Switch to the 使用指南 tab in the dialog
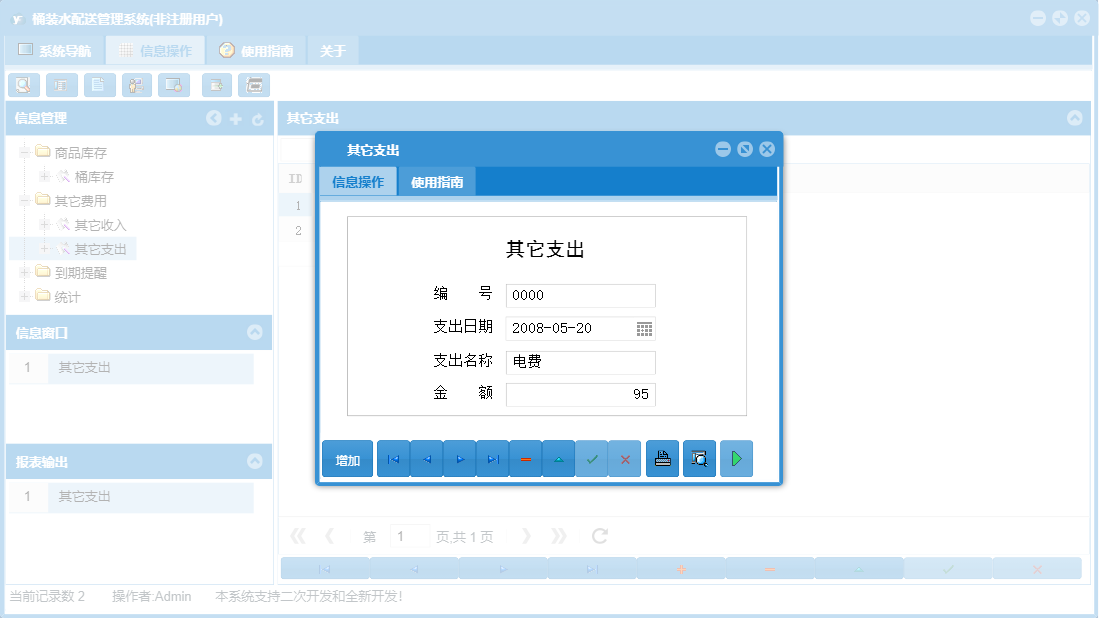1099x618 pixels. 437,183
